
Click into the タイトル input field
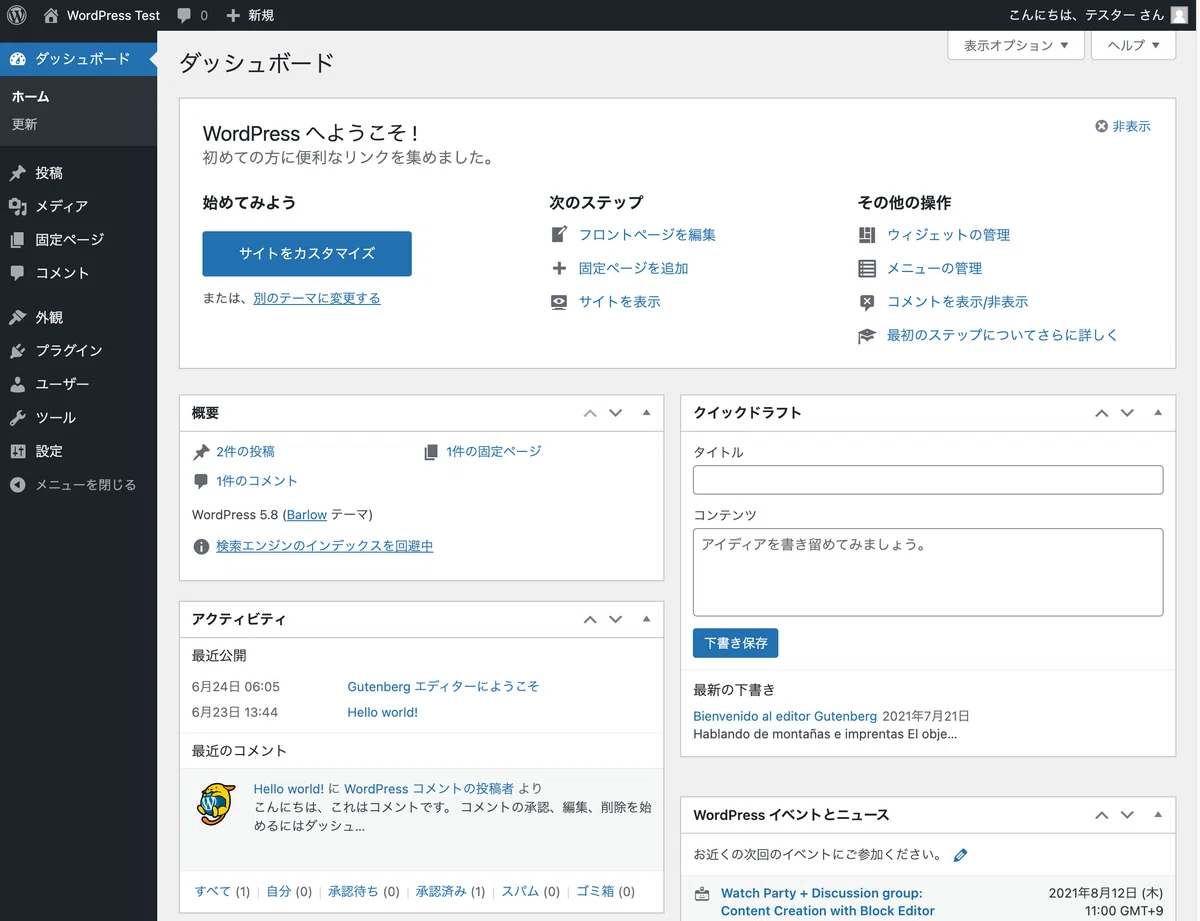point(928,480)
